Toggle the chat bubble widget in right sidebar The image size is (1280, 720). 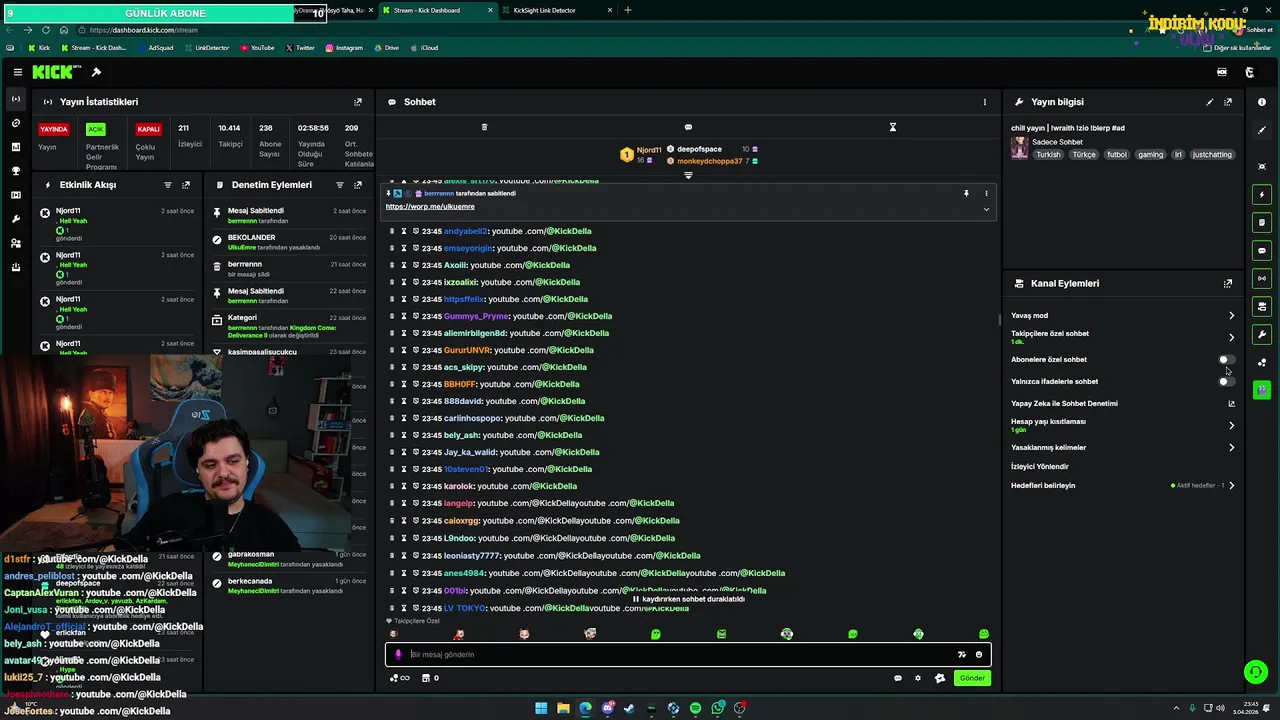(1262, 250)
